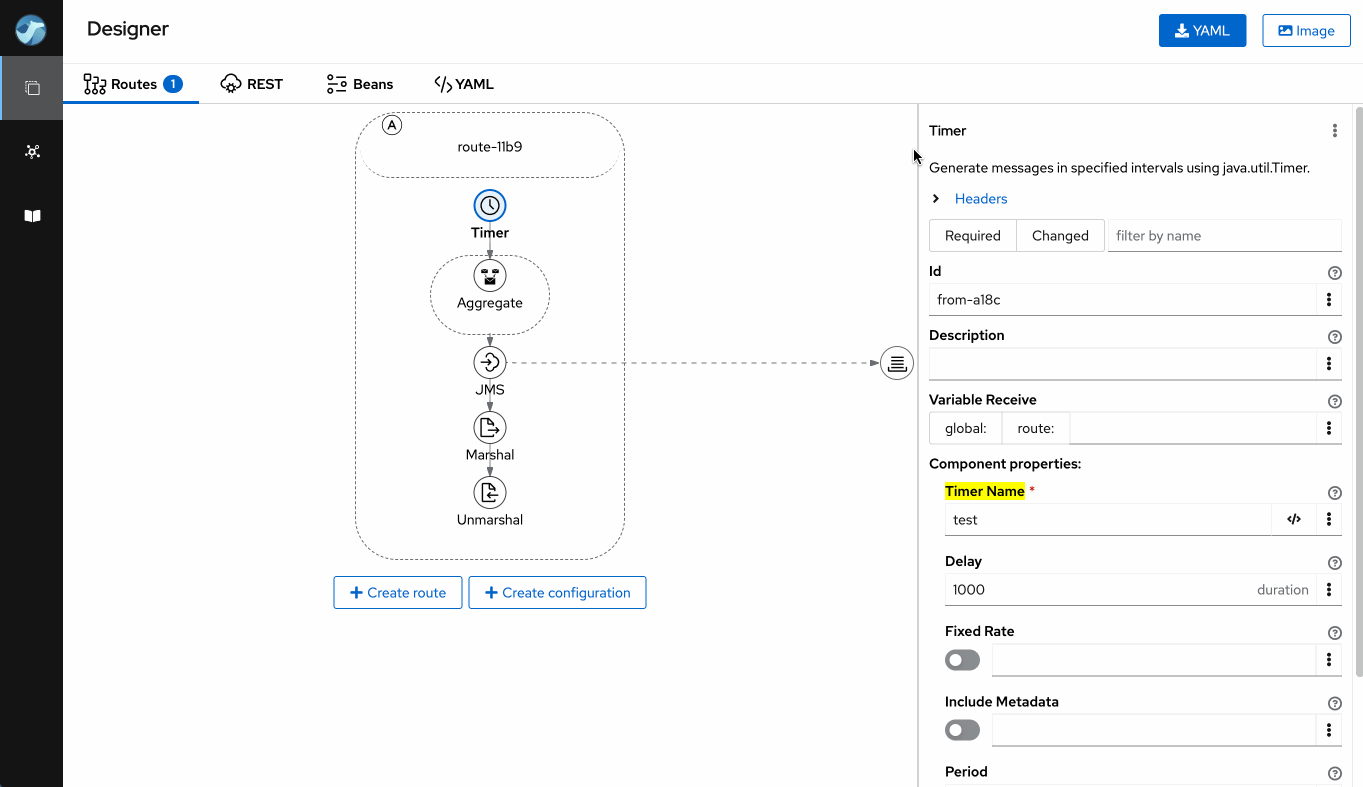Enable the Fixed Rate toggle
The image size is (1363, 787).
click(x=962, y=660)
